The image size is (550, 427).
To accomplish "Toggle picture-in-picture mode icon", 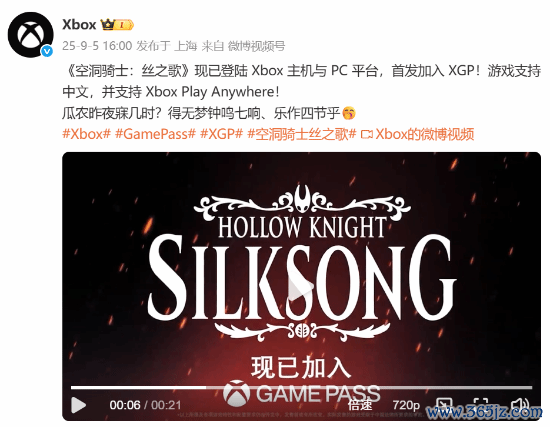I will pyautogui.click(x=444, y=405).
